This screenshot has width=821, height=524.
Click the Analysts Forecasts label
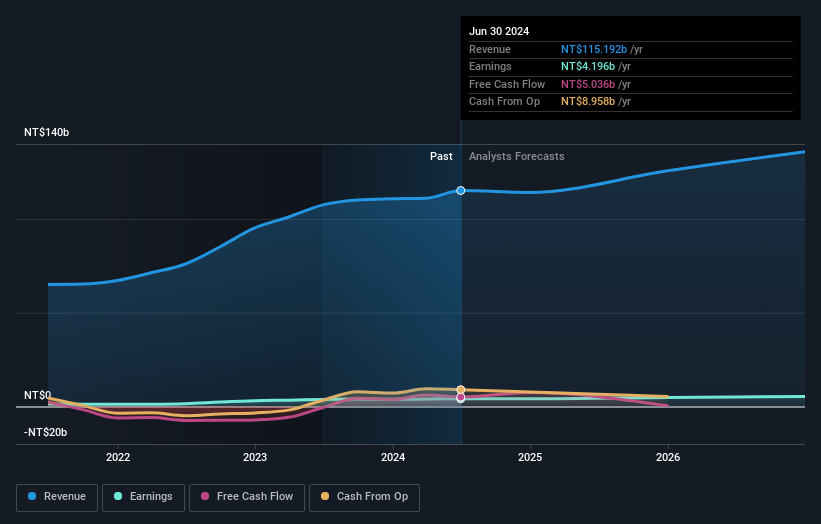click(x=517, y=157)
